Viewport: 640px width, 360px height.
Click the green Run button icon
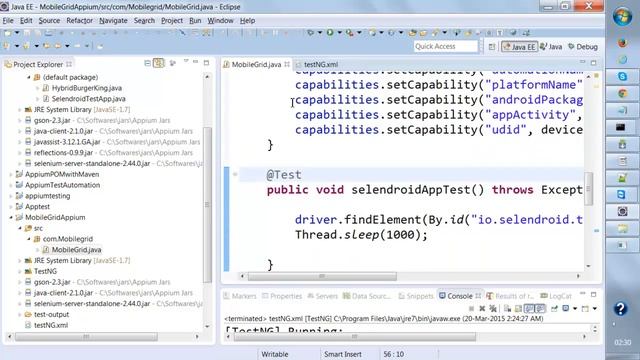tap(330, 33)
